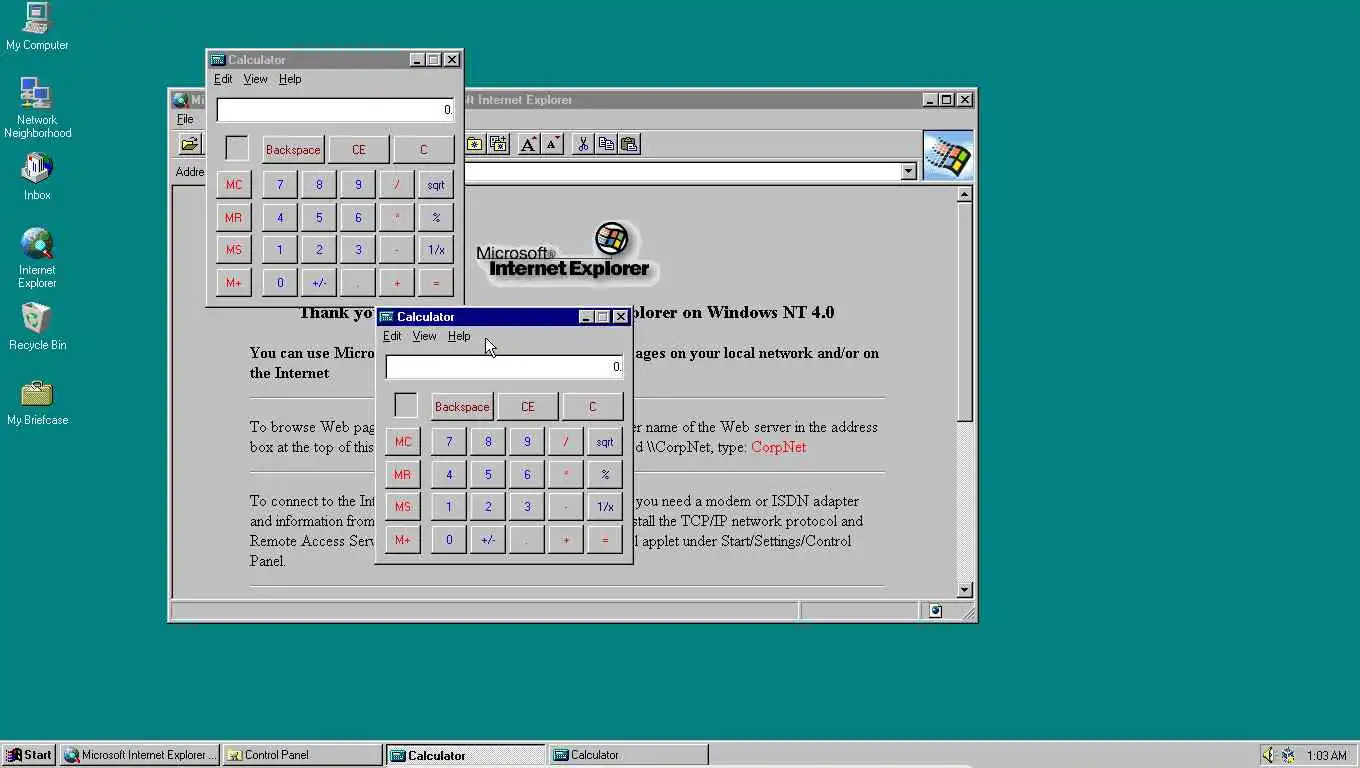The height and width of the screenshot is (768, 1360).
Task: Click M+ in the inactive Calculator window
Action: coord(234,283)
